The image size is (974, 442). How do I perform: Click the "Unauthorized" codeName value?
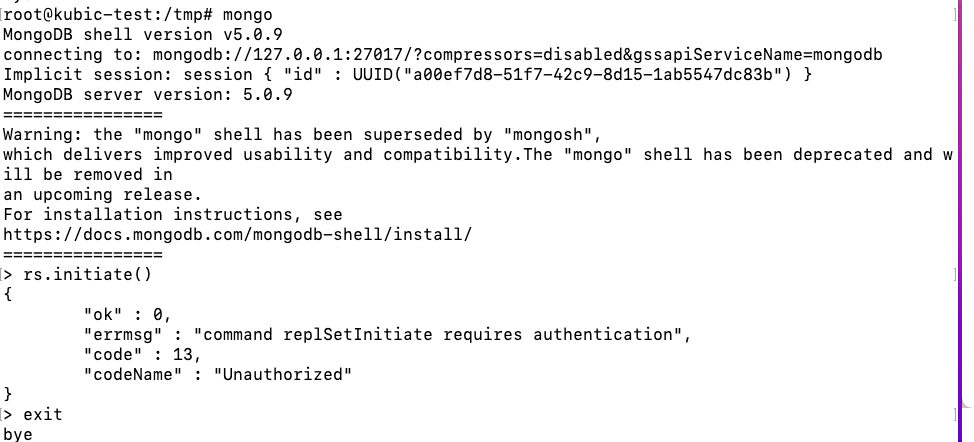[283, 374]
